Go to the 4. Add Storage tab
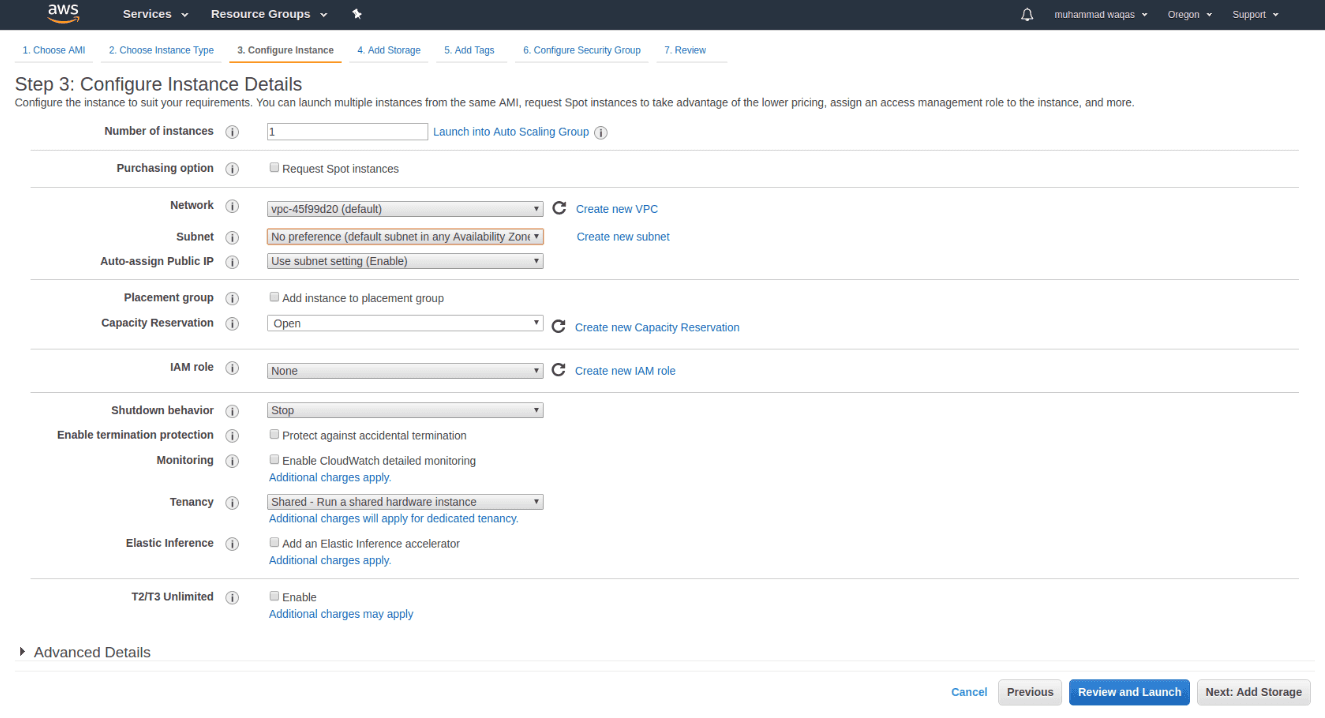This screenshot has height=718, width=1325. click(389, 50)
